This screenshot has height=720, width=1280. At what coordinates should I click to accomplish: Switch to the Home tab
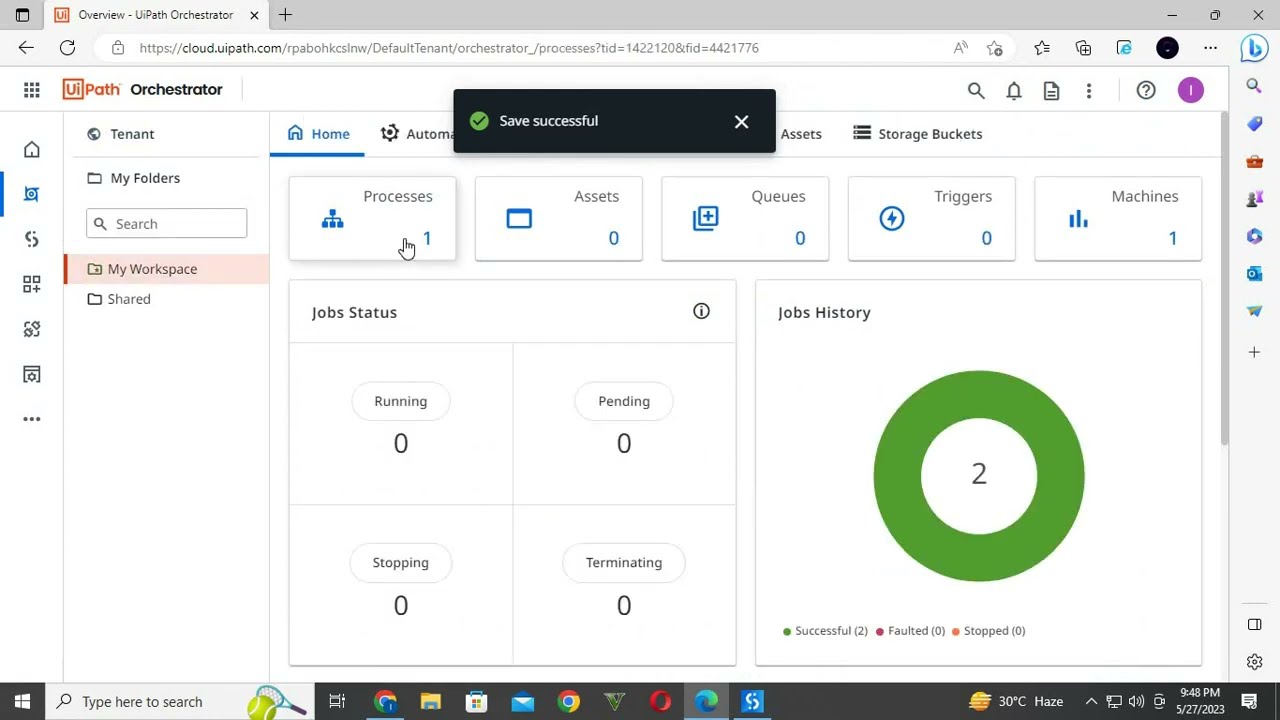318,134
